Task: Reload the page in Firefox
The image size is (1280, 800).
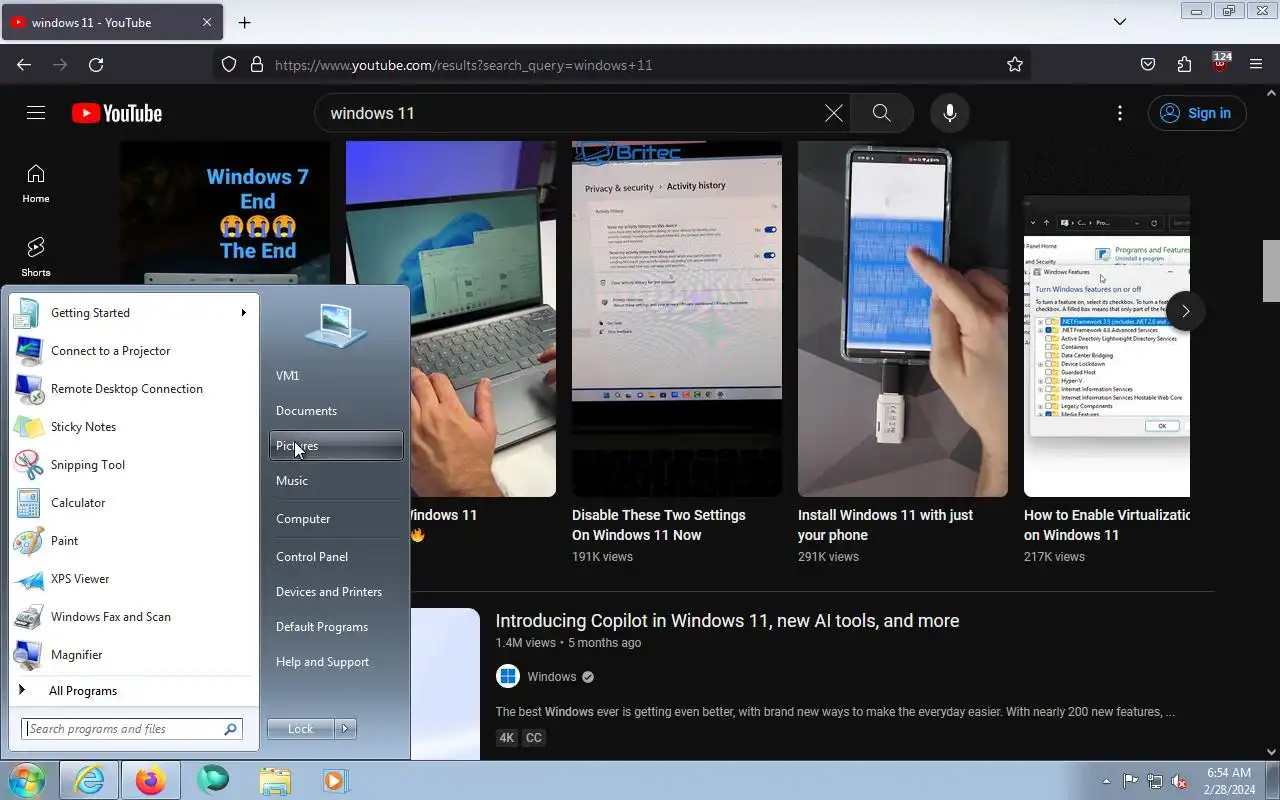Action: click(x=96, y=64)
